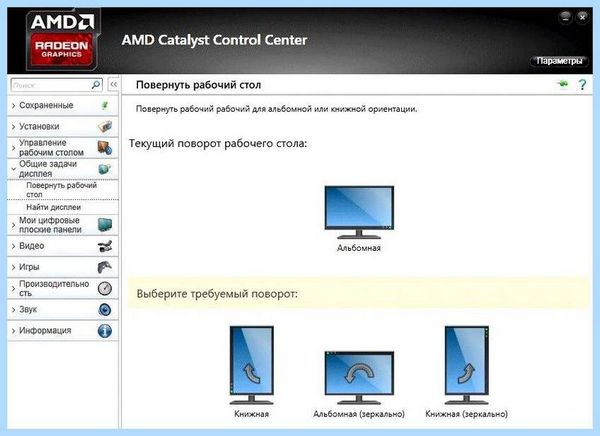Minimize the Catalyst Control Center window

click(565, 17)
